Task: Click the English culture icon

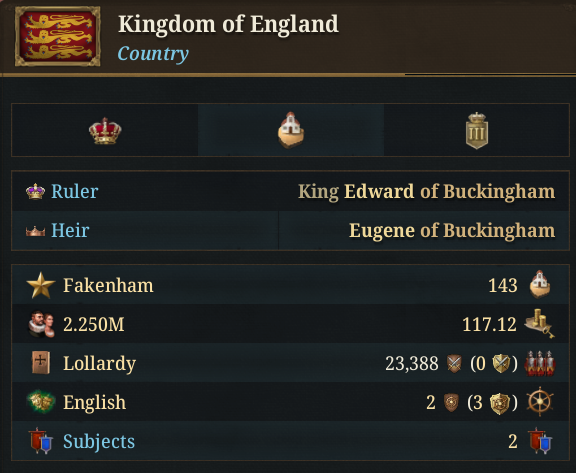Action: [x=41, y=402]
